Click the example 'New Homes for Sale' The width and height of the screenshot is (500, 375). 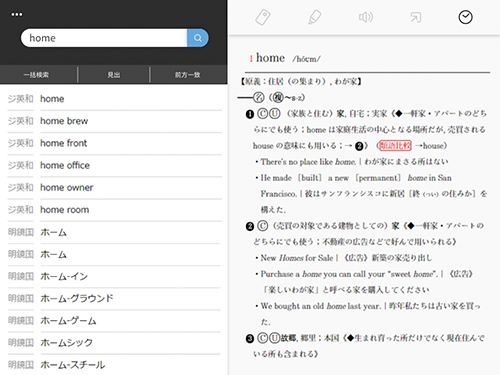click(x=297, y=258)
